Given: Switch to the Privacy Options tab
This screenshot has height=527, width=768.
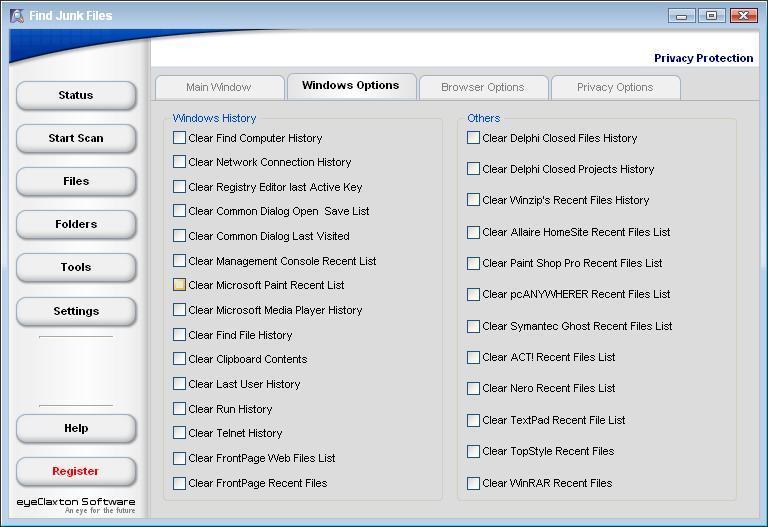Looking at the screenshot, I should tap(615, 88).
